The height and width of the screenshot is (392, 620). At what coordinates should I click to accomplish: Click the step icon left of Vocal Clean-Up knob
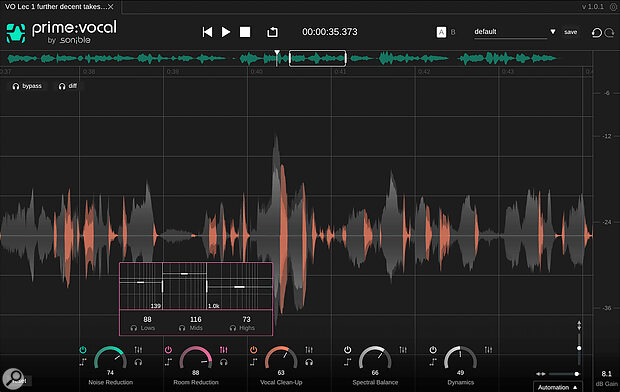tap(253, 362)
